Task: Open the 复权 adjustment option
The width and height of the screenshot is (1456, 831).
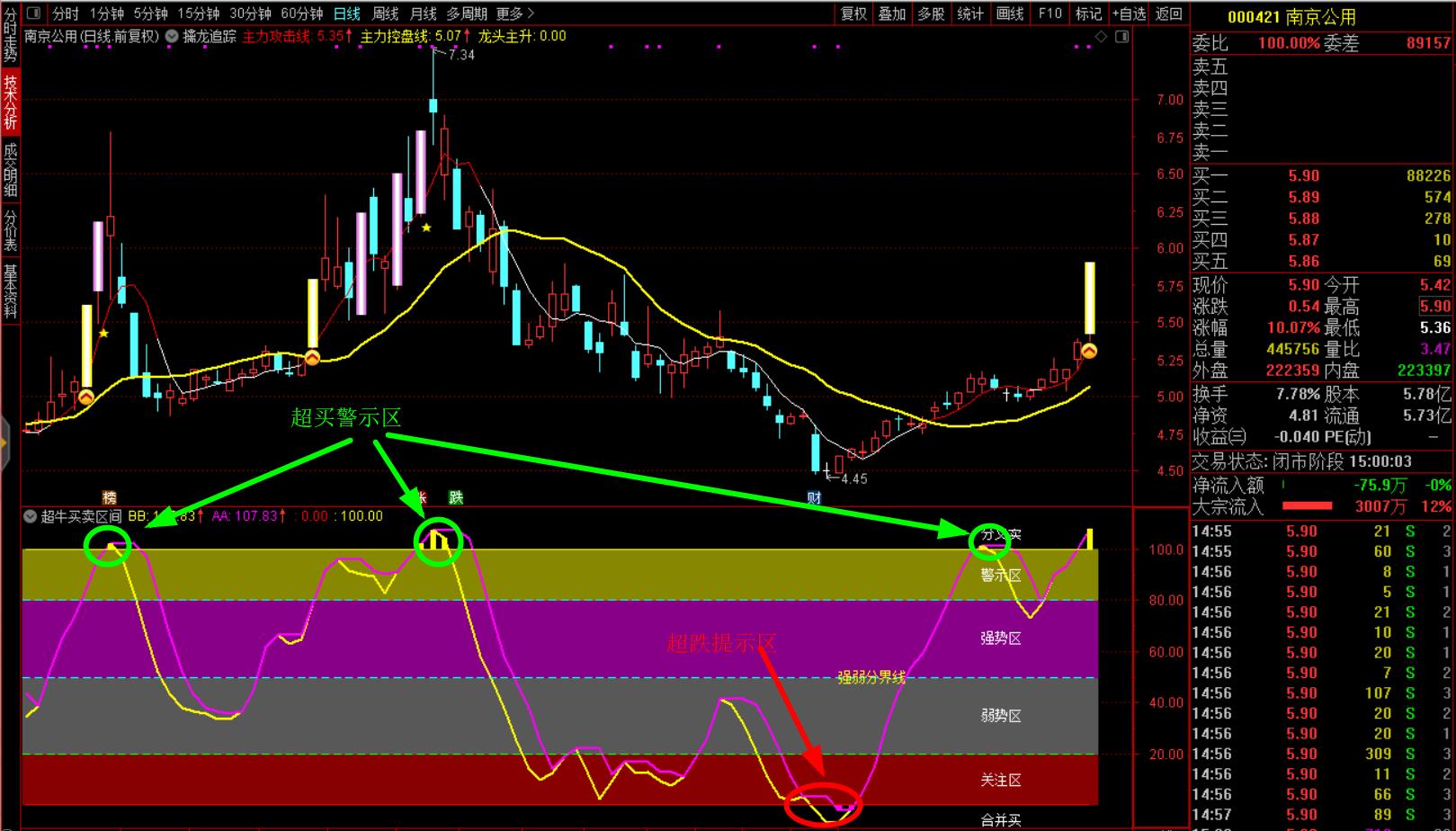Action: tap(853, 13)
